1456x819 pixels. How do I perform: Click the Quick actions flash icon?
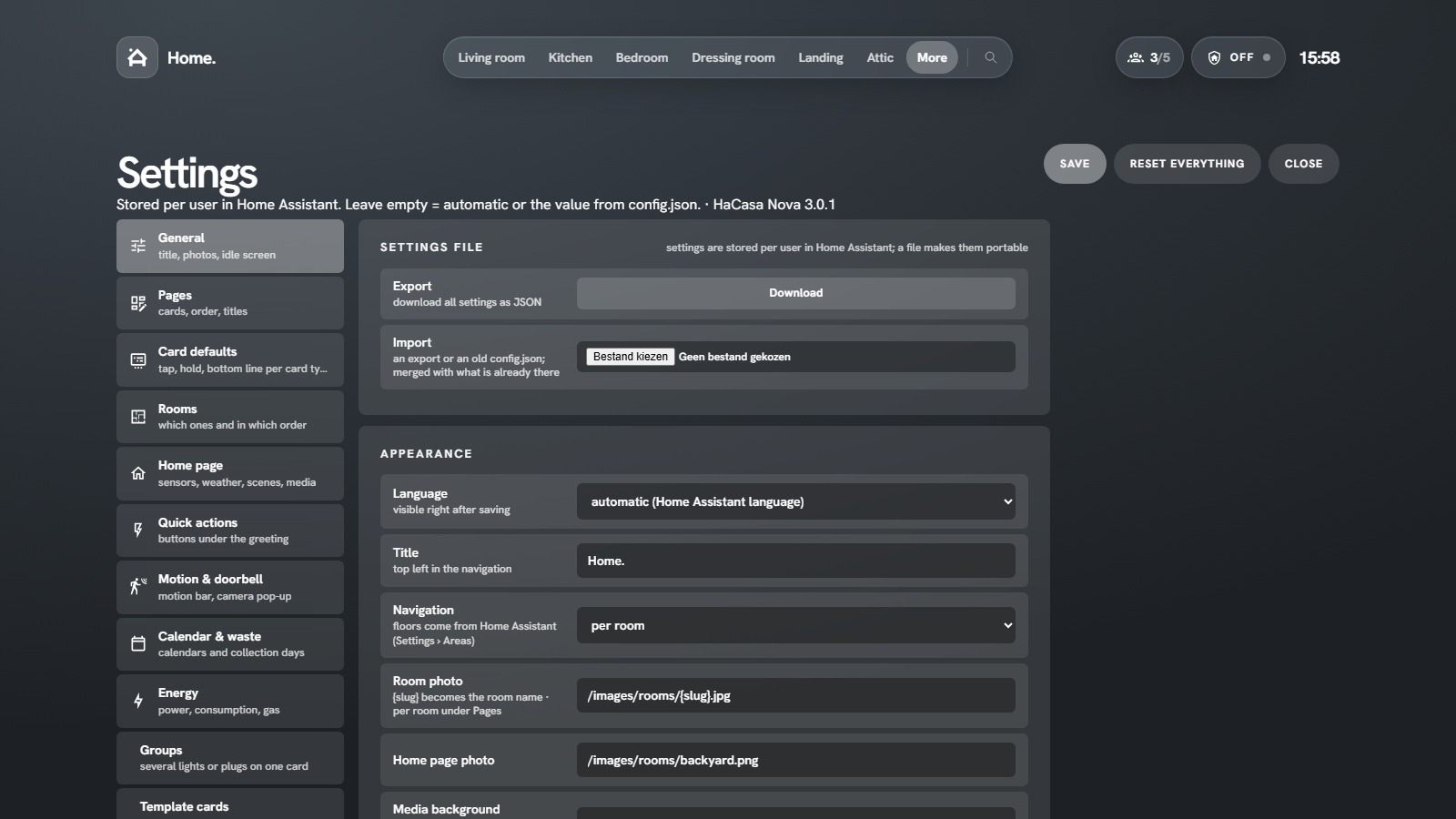click(138, 531)
